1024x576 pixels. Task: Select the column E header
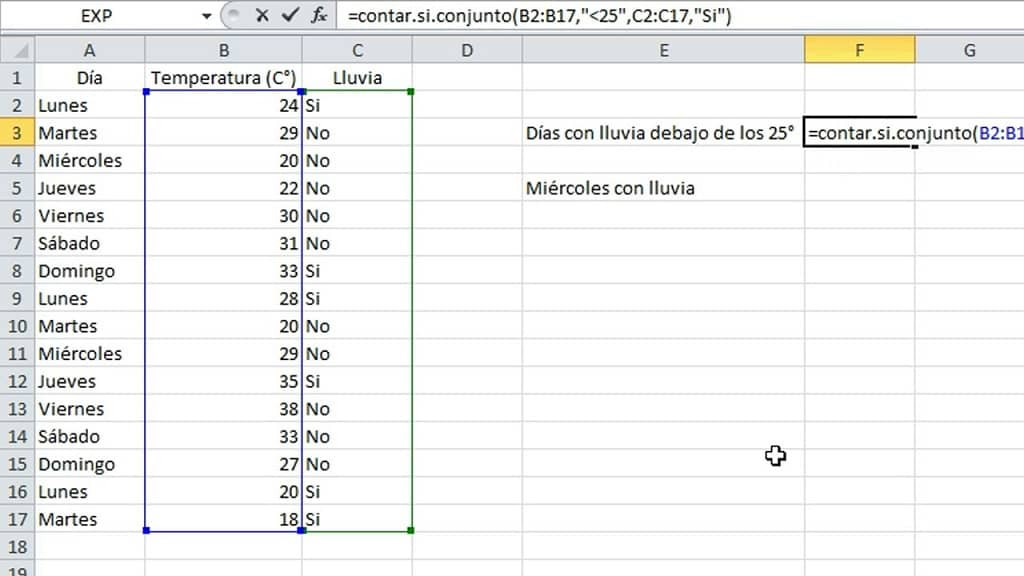coord(663,50)
